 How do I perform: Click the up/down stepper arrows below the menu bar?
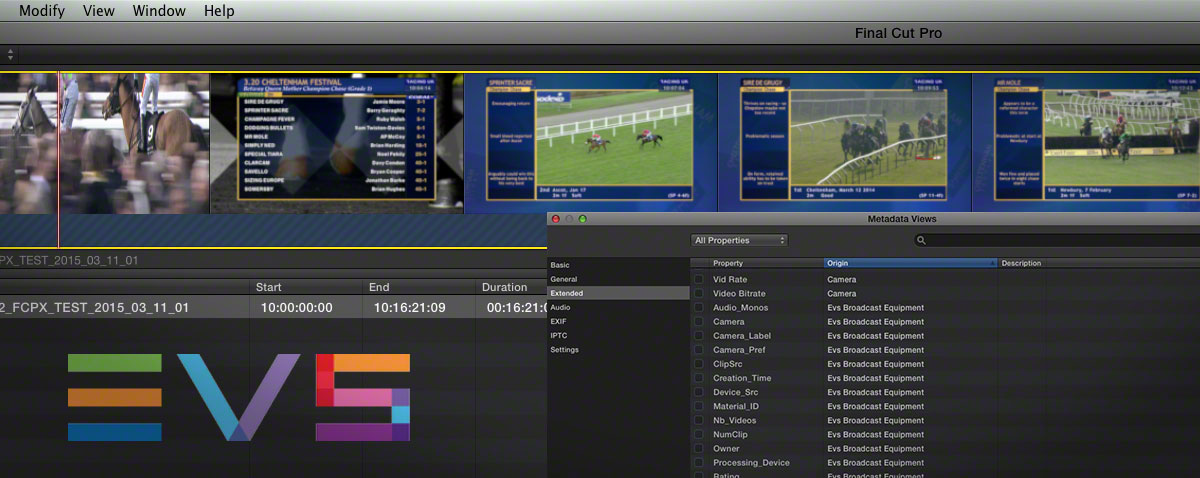pos(10,54)
